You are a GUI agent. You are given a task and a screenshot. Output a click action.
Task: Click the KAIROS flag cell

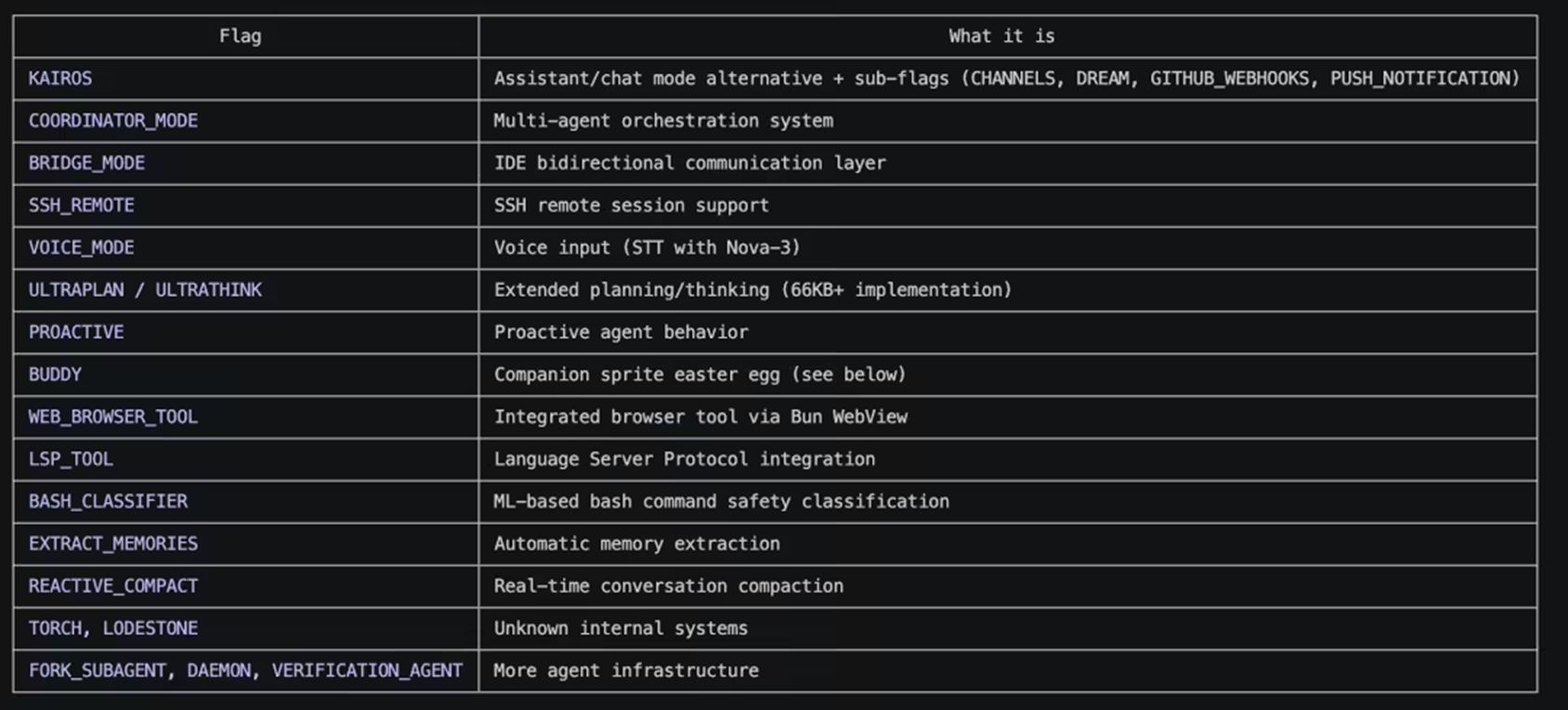60,79
